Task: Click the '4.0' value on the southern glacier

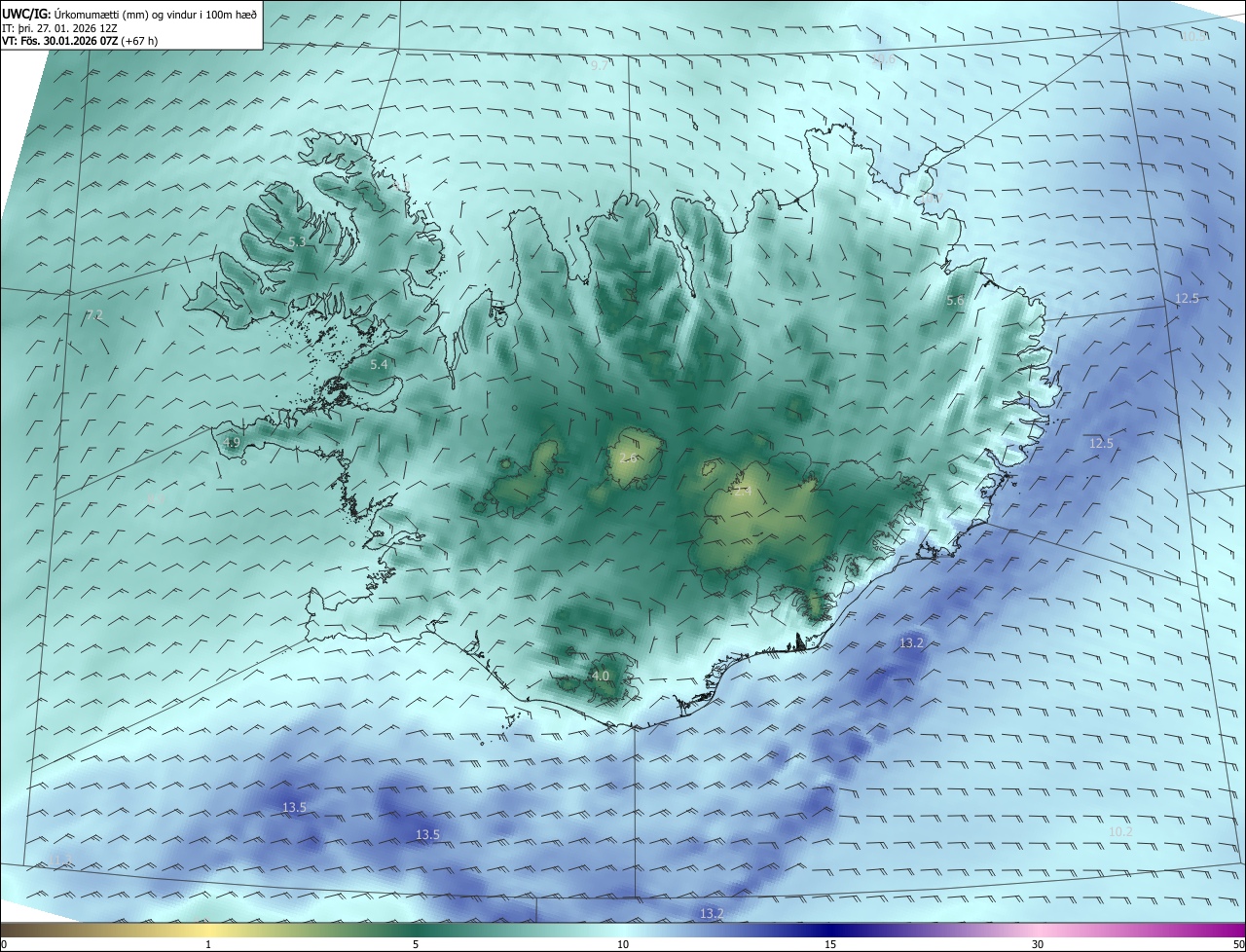Action: point(601,676)
